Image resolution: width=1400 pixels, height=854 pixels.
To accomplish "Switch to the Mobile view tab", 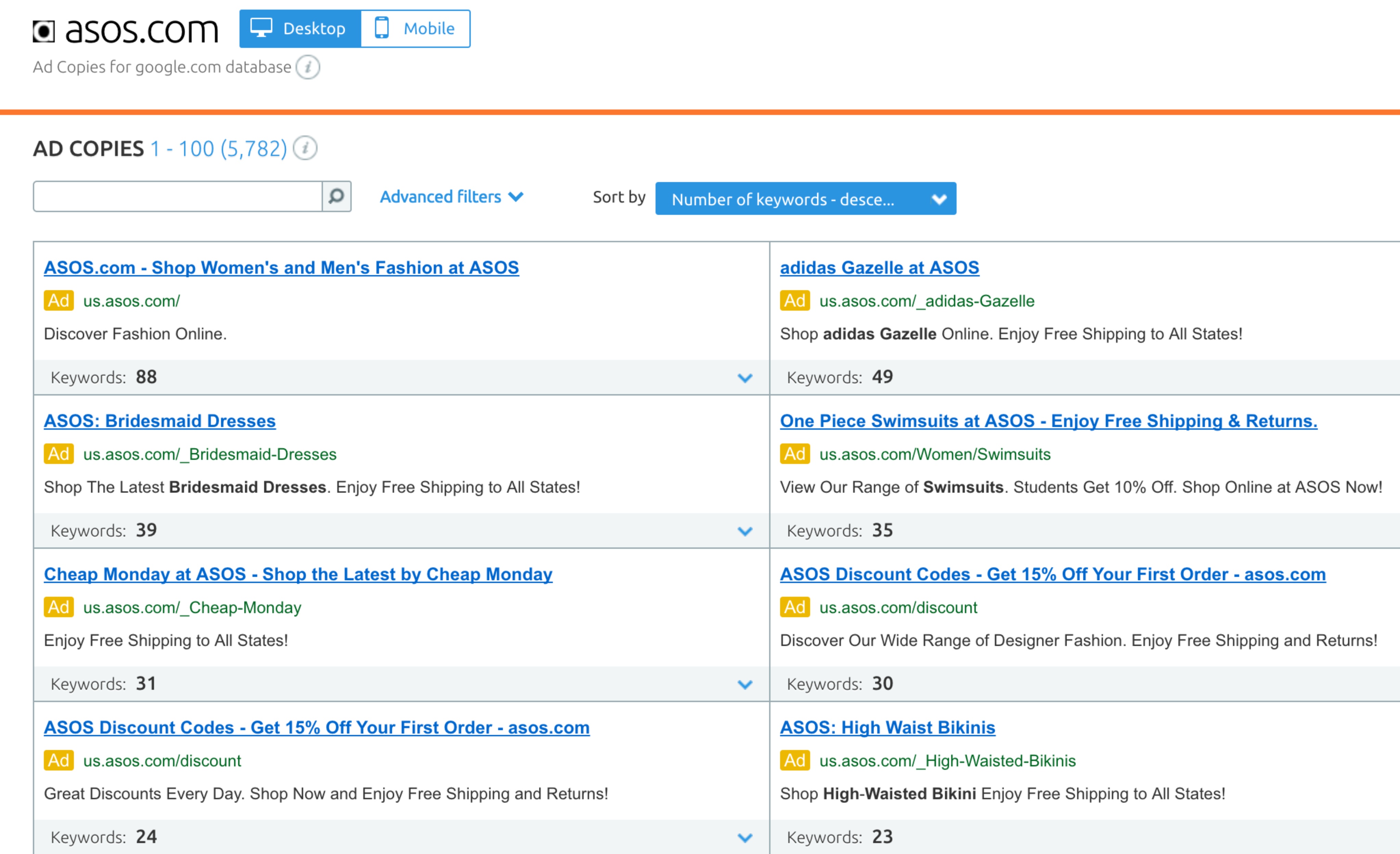I will coord(415,28).
